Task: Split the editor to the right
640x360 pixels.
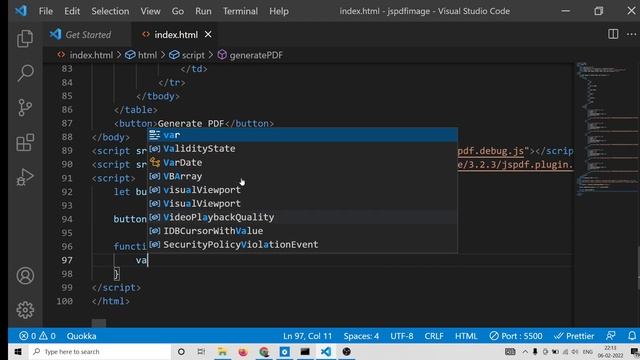Action: 613,34
